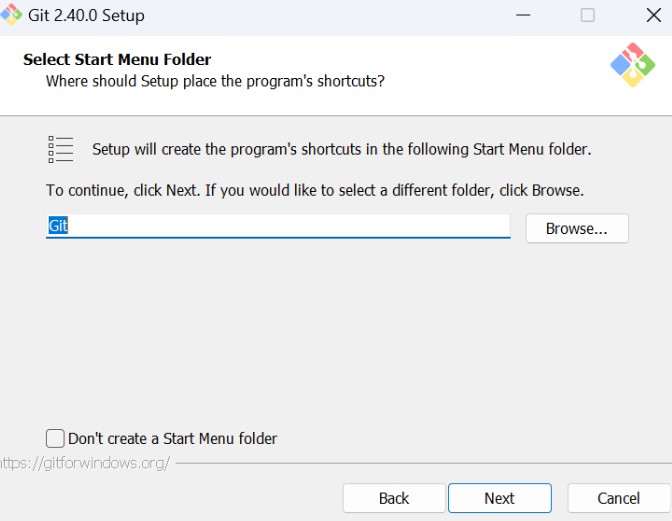The image size is (672, 521).
Task: Click the Git icon in the title bar
Action: (11, 14)
